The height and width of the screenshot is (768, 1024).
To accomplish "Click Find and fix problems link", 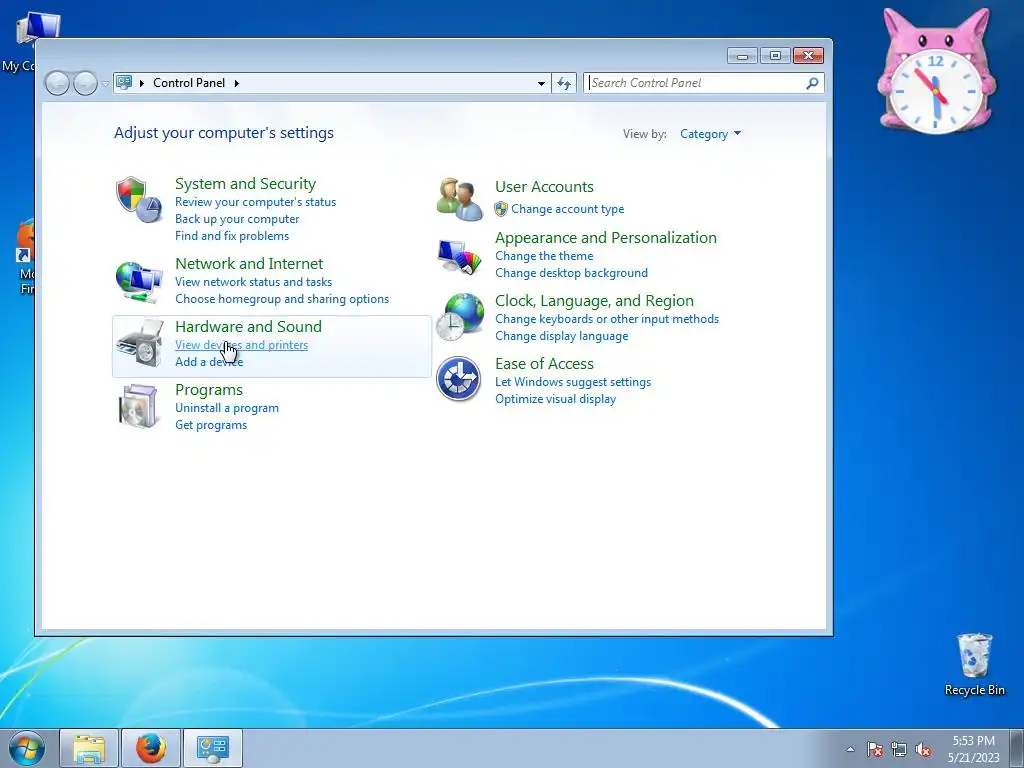I will [232, 236].
